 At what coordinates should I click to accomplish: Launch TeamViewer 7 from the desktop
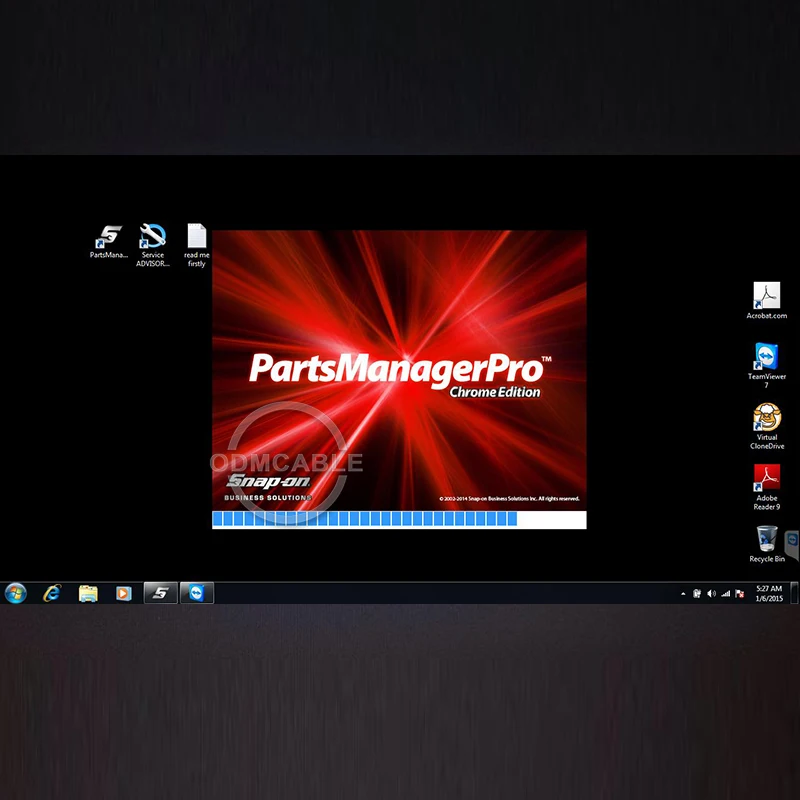coord(766,366)
